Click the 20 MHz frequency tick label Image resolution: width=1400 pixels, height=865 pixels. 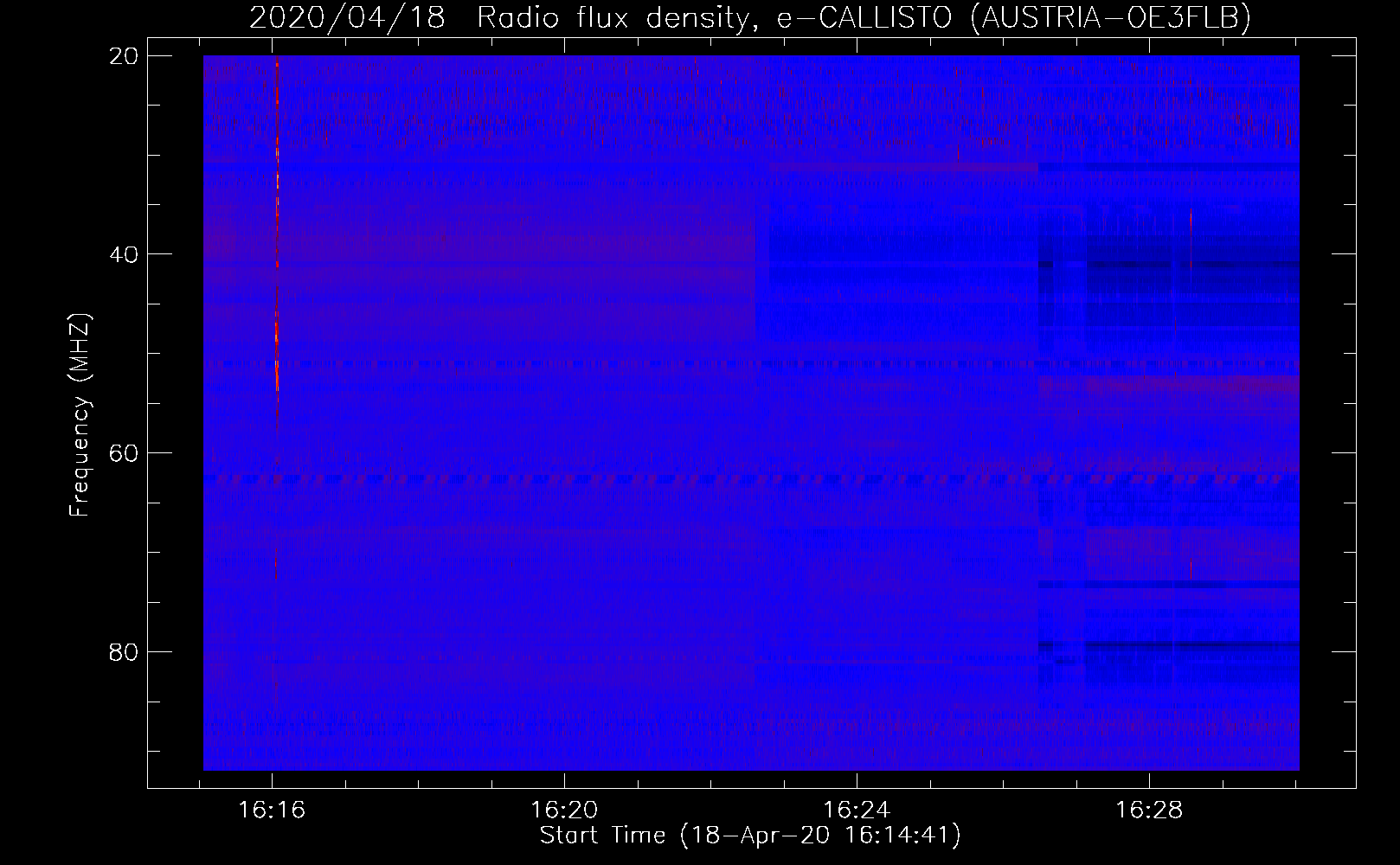[124, 55]
